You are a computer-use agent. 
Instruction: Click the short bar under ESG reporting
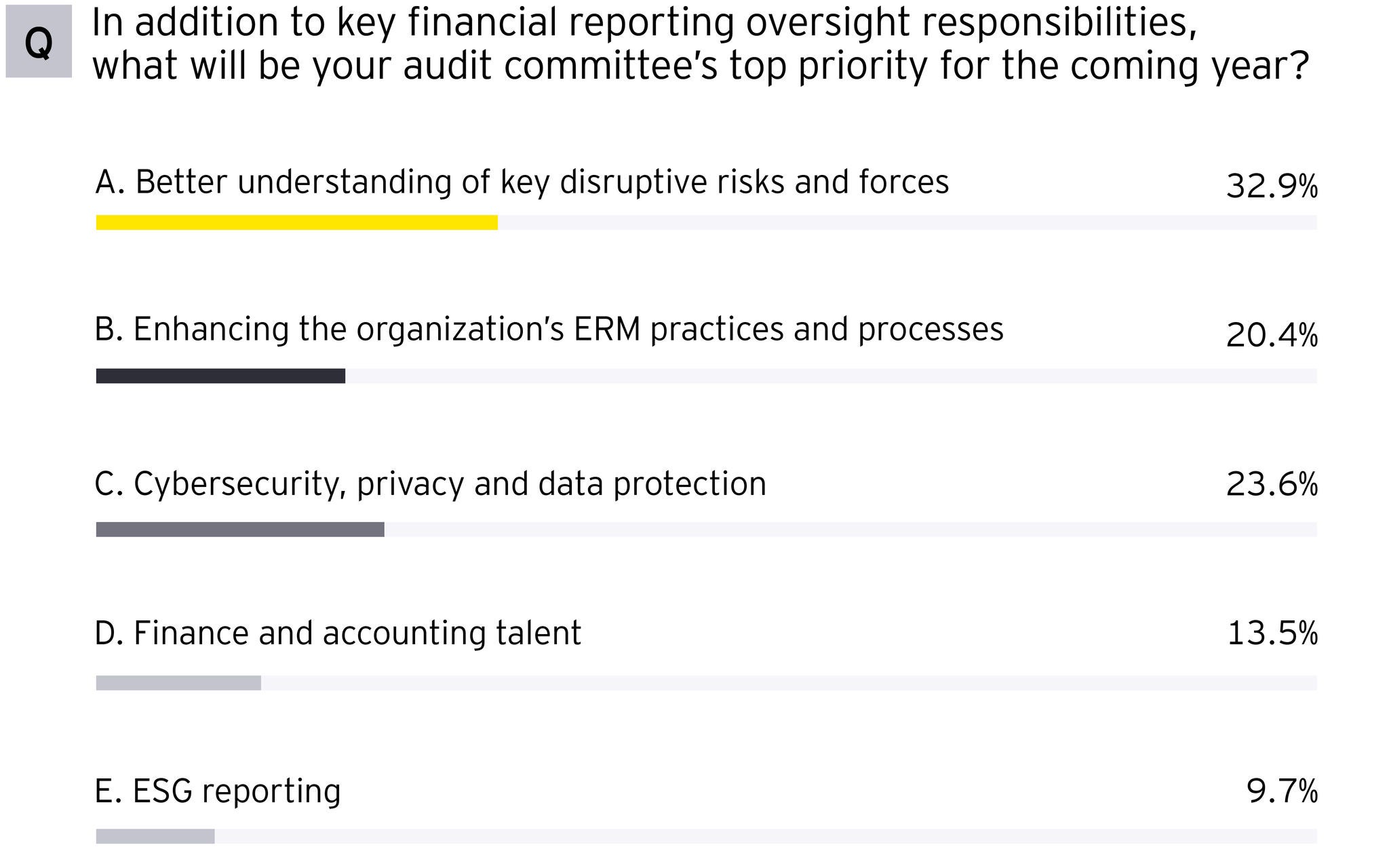coord(155,836)
